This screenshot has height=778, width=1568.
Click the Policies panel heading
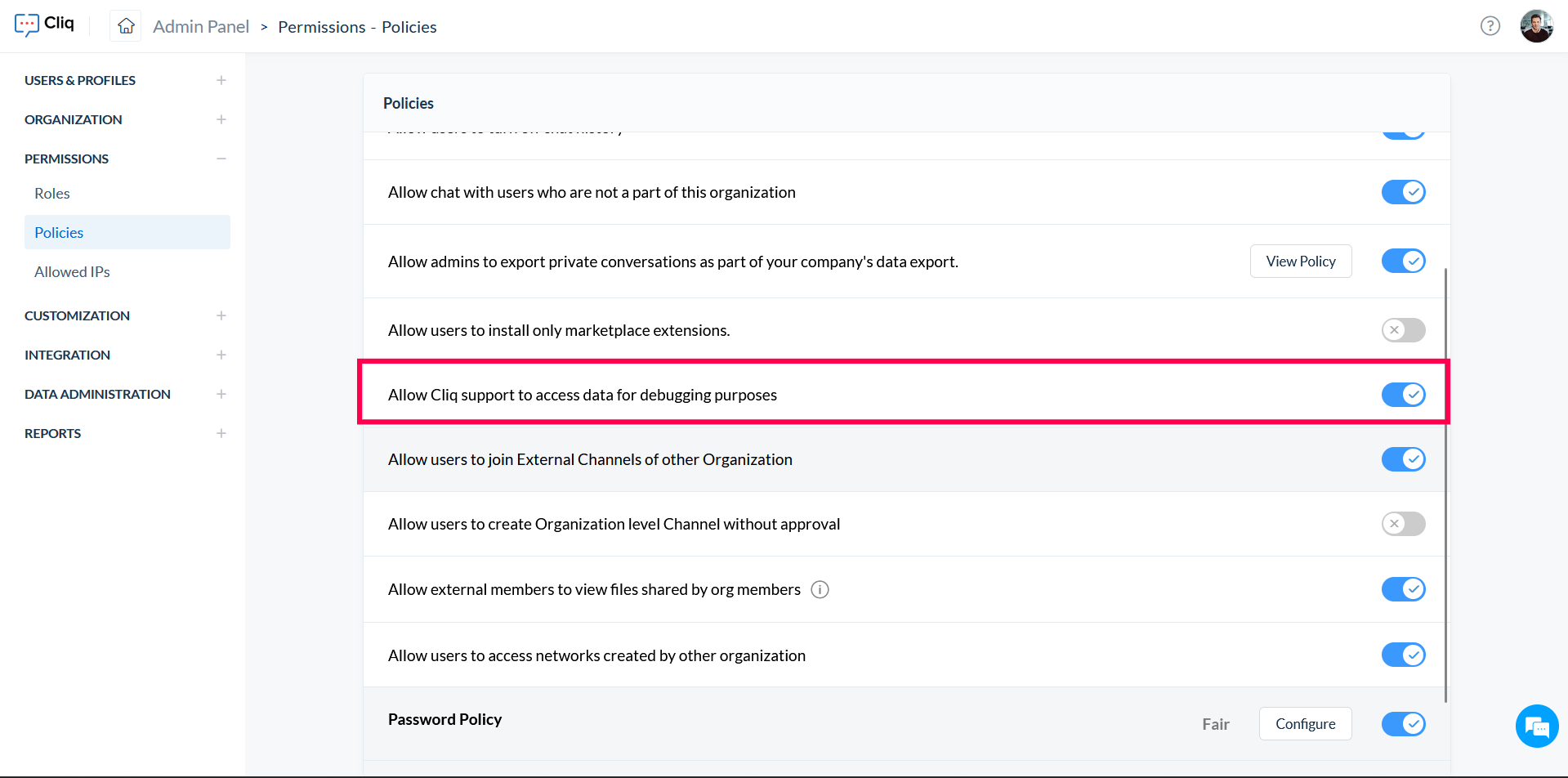409,103
